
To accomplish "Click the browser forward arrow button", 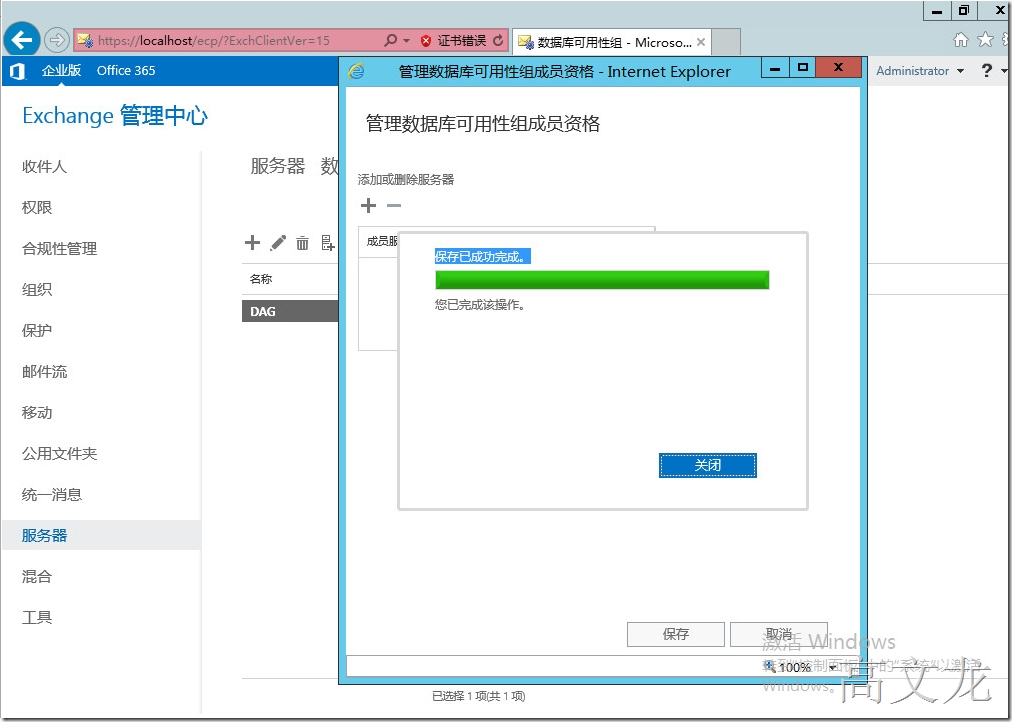I will 57,41.
